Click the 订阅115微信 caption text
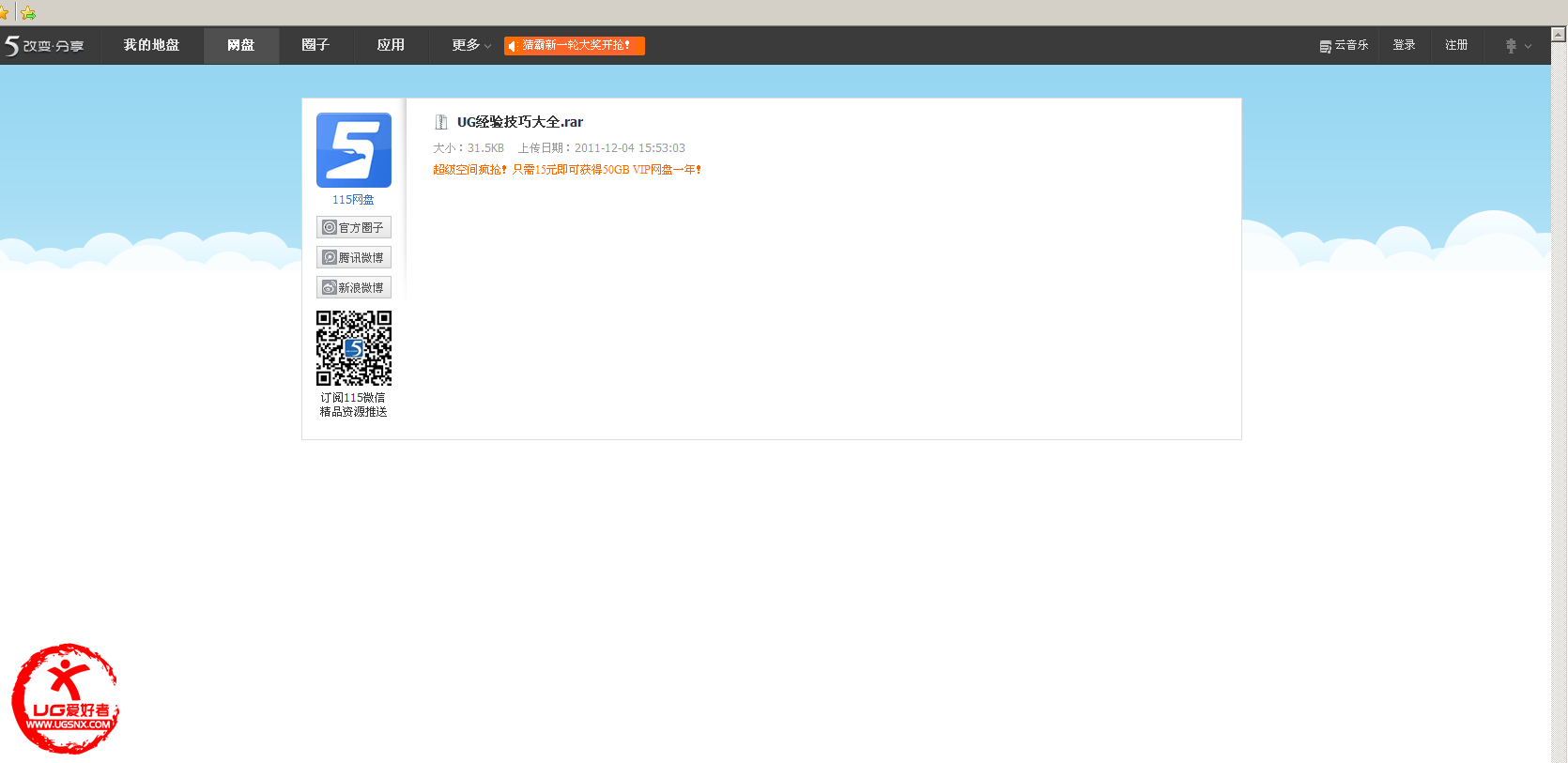The width and height of the screenshot is (1568, 763). (353, 398)
